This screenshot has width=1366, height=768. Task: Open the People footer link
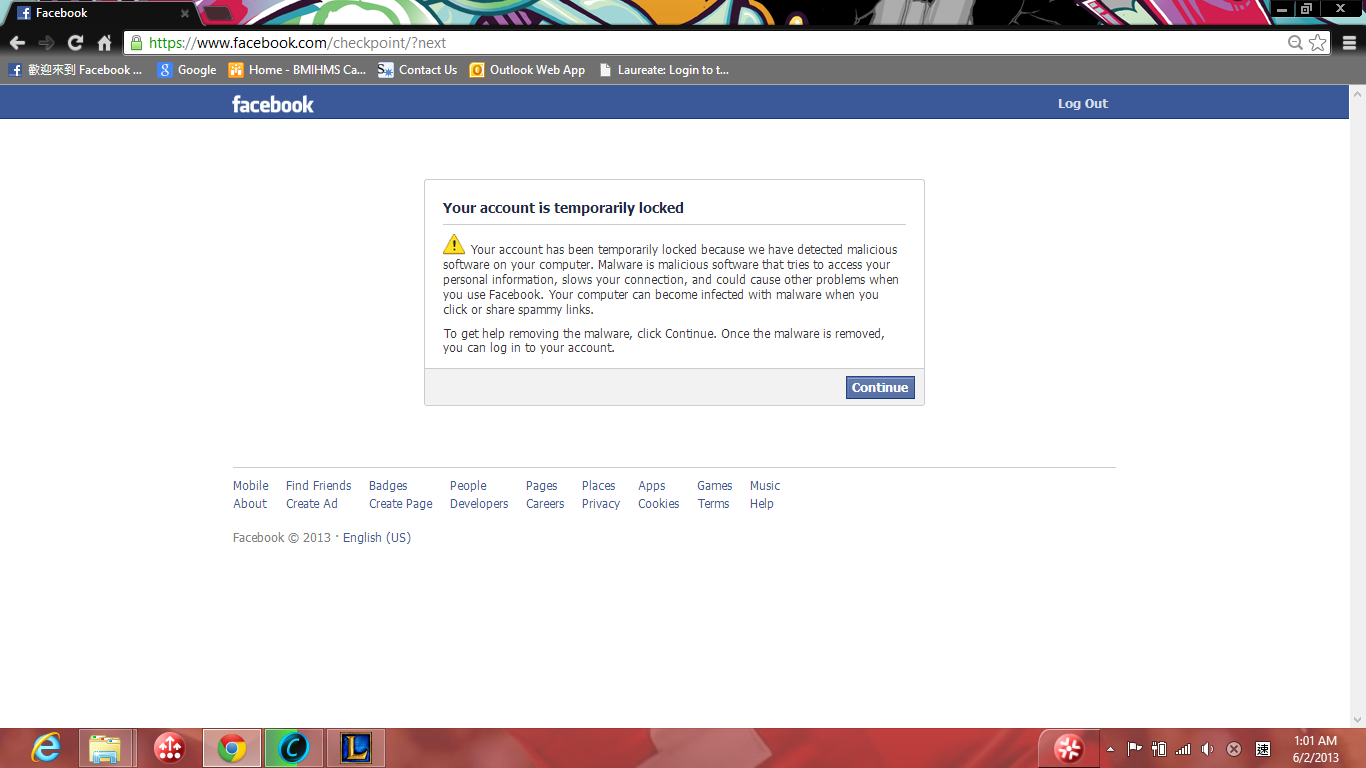click(468, 486)
